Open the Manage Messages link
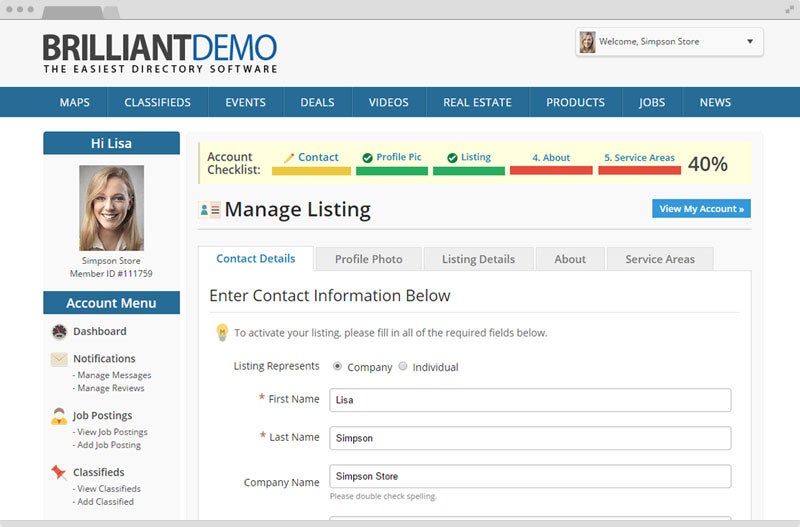This screenshot has height=527, width=800. (115, 375)
